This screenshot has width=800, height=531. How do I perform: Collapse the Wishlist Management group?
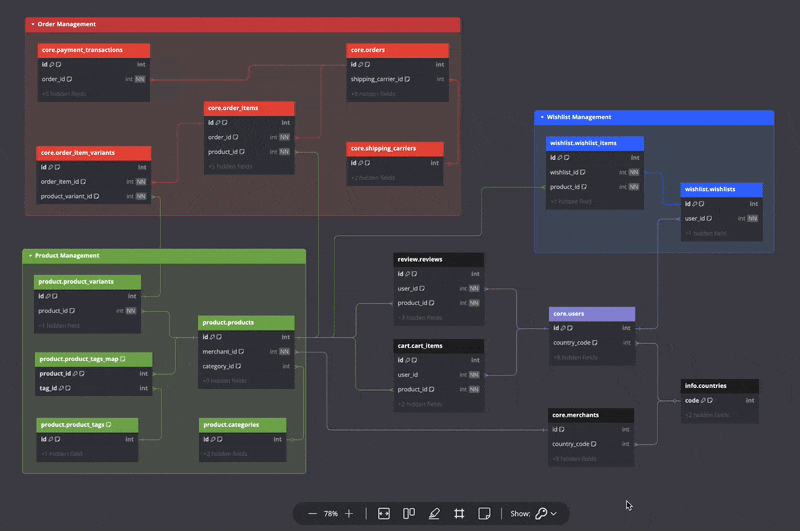coord(542,117)
